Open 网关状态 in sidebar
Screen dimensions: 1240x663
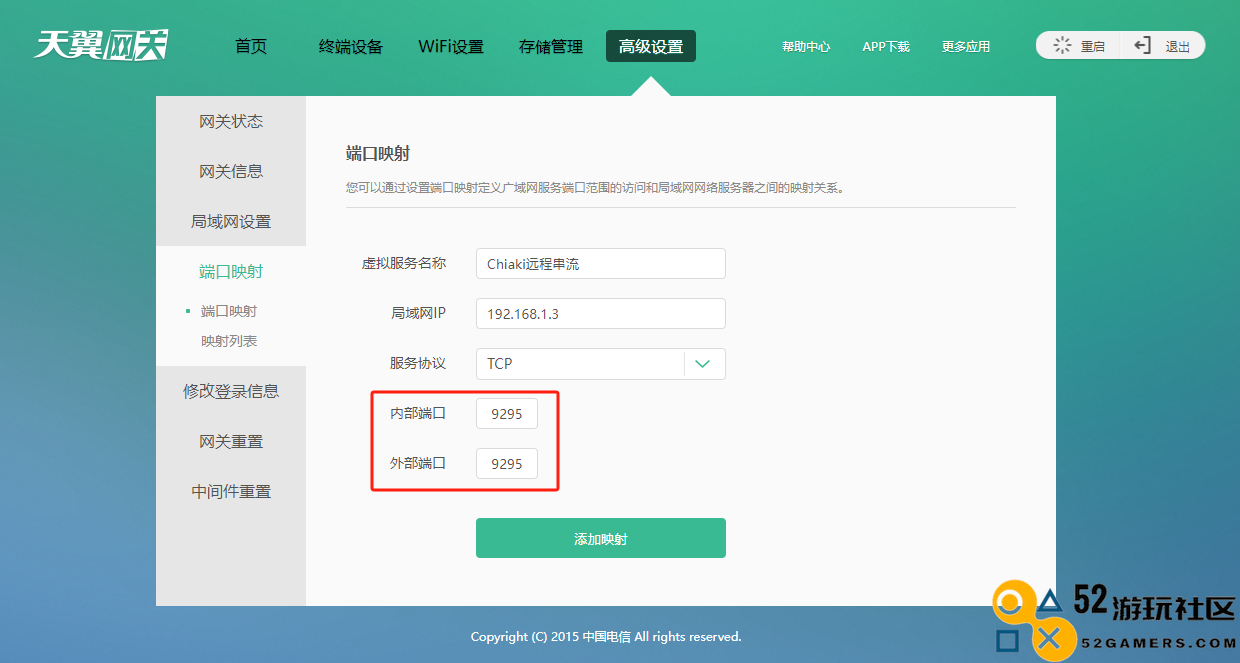coord(231,121)
